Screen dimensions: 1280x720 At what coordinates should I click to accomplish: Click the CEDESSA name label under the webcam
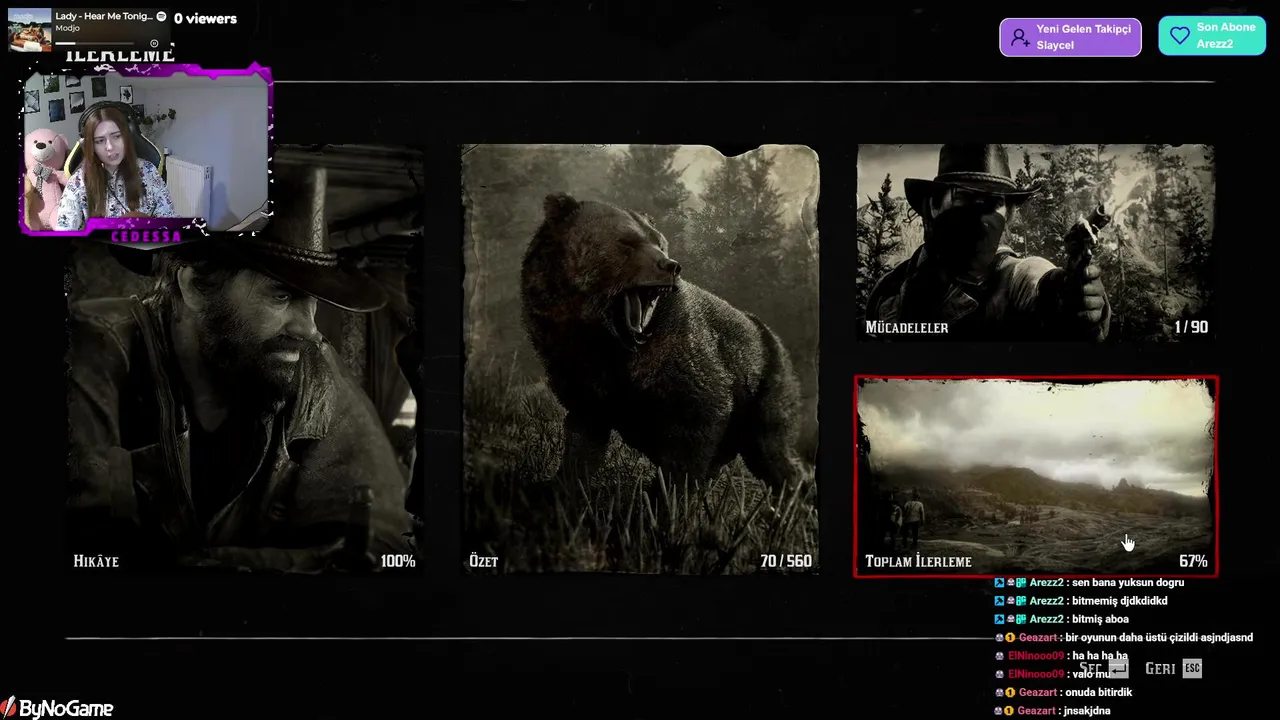(146, 237)
